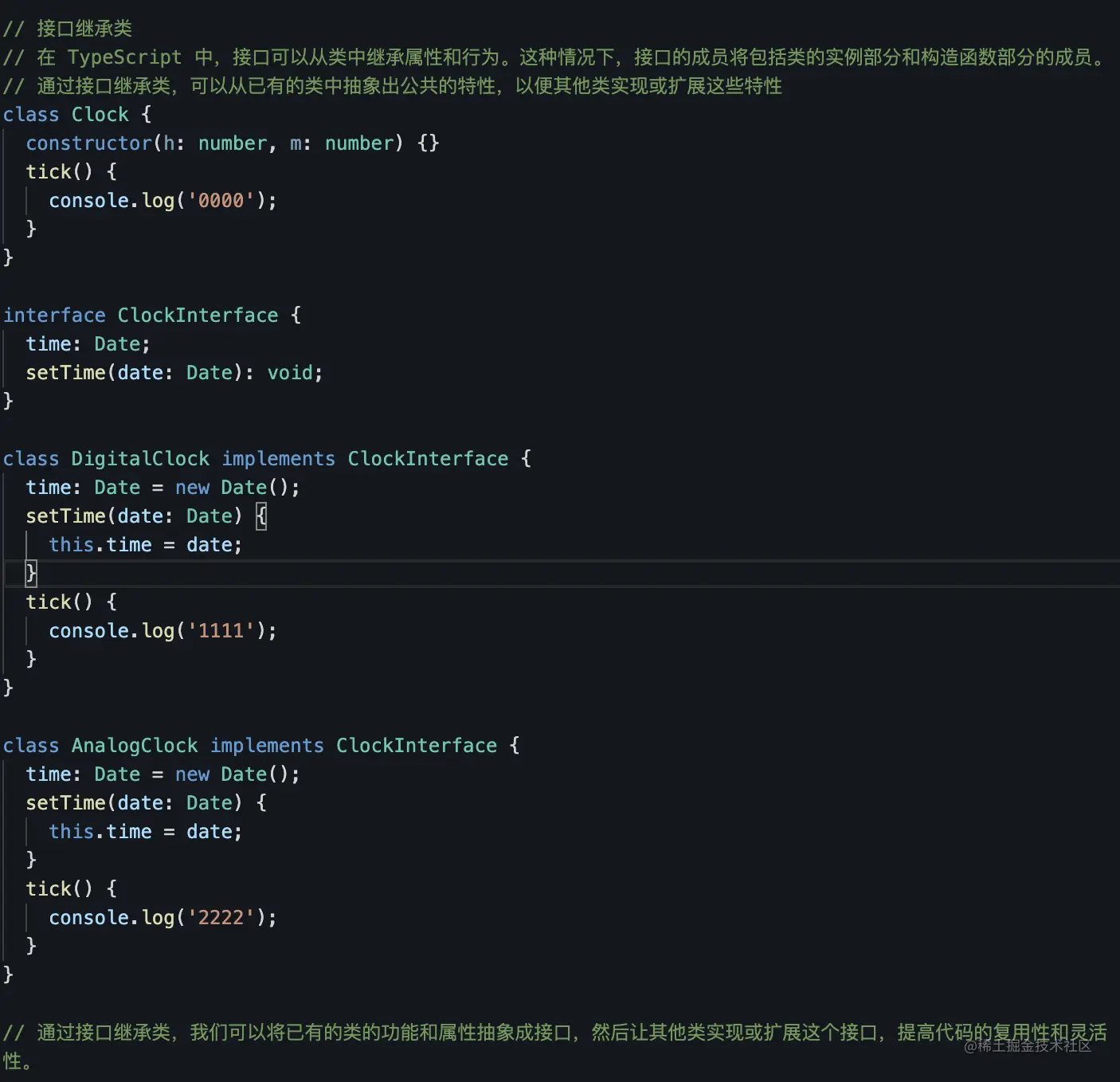The height and width of the screenshot is (1082, 1120).
Task: Click console.log('1111') statement
Action: [x=163, y=631]
